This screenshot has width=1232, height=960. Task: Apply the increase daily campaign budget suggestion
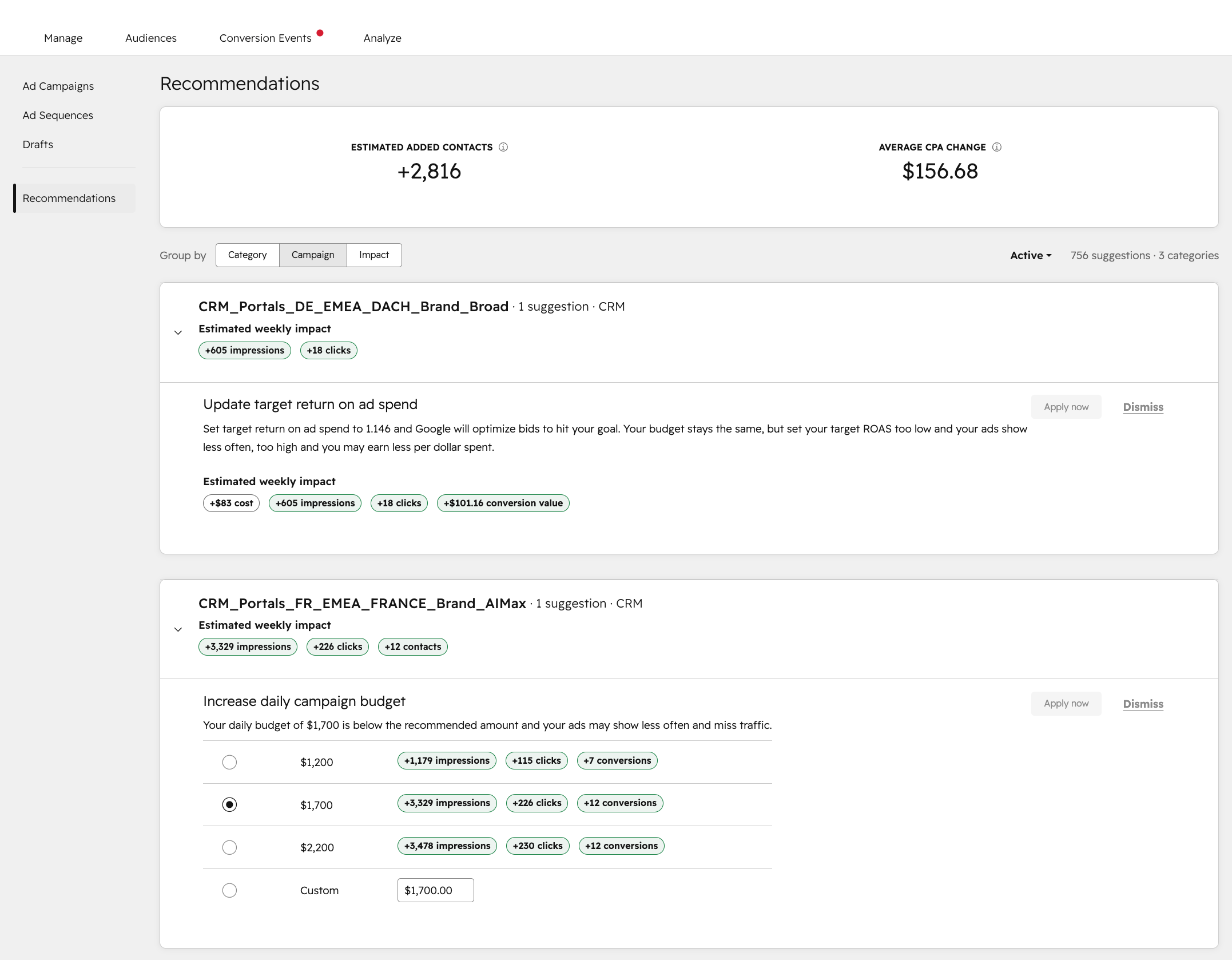1066,703
